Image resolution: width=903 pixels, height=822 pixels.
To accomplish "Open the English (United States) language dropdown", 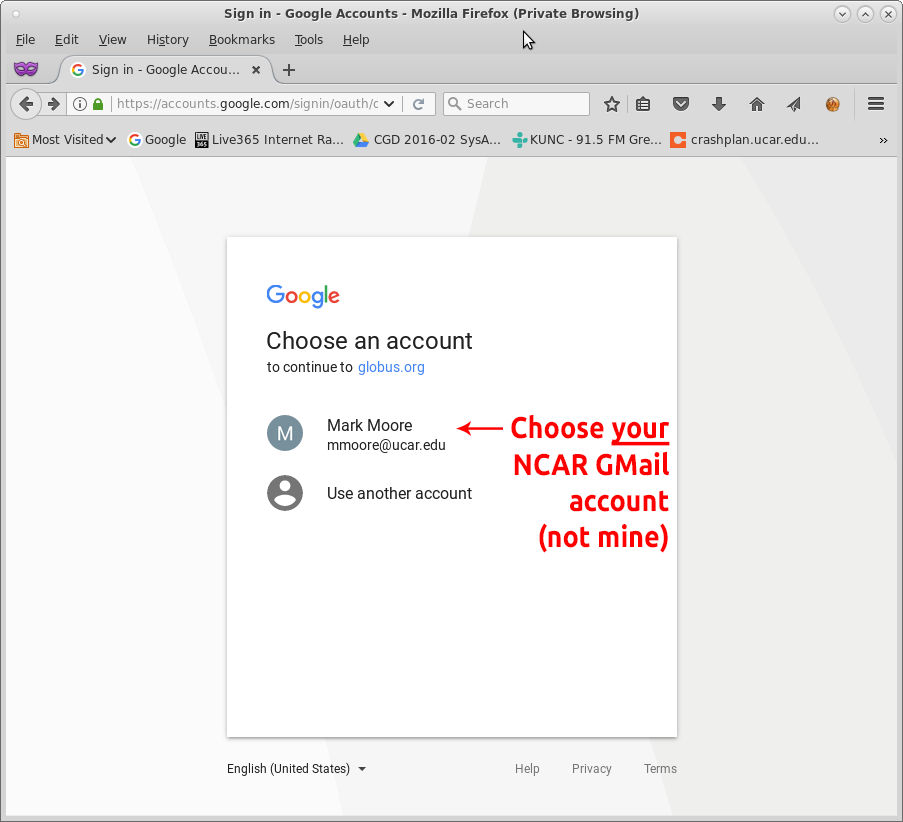I will pyautogui.click(x=297, y=769).
